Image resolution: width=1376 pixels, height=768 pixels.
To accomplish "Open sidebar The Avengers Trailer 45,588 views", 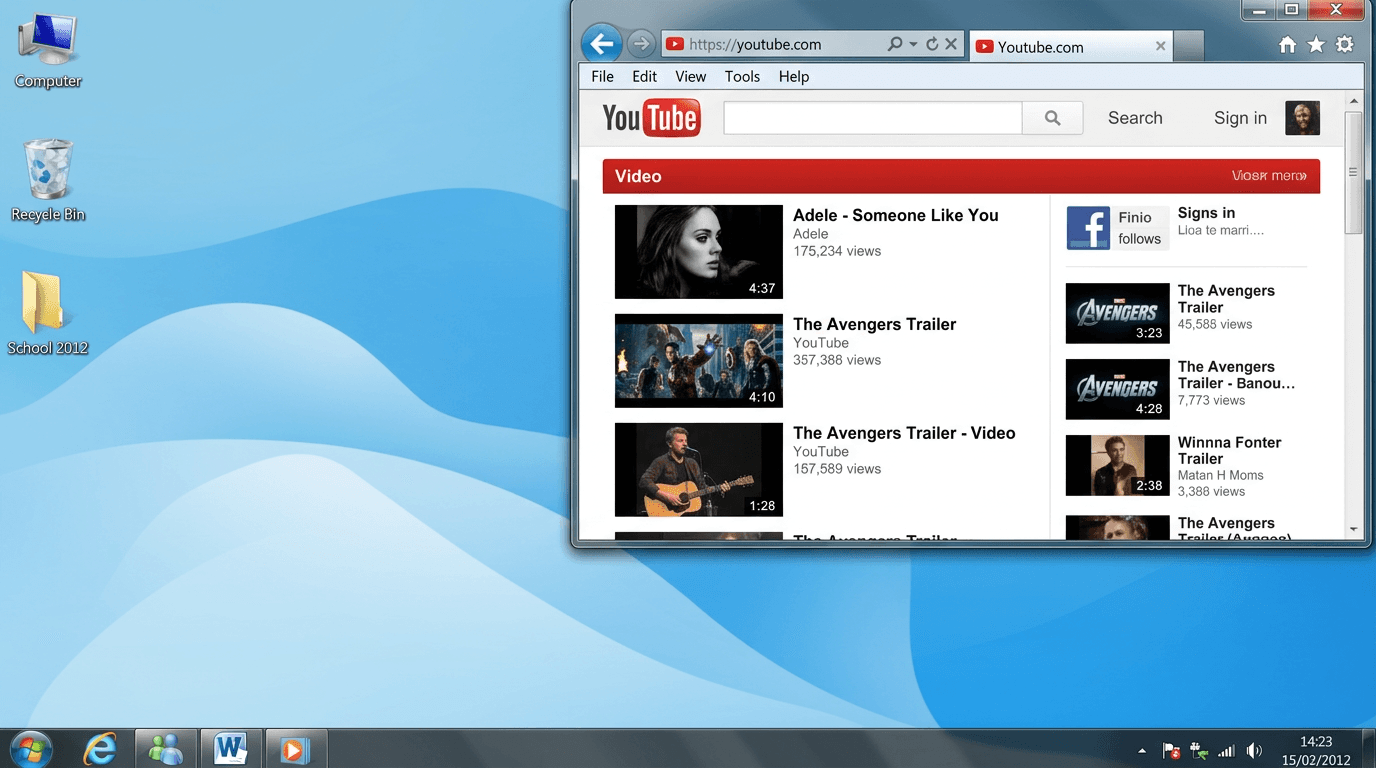I will pyautogui.click(x=1226, y=299).
